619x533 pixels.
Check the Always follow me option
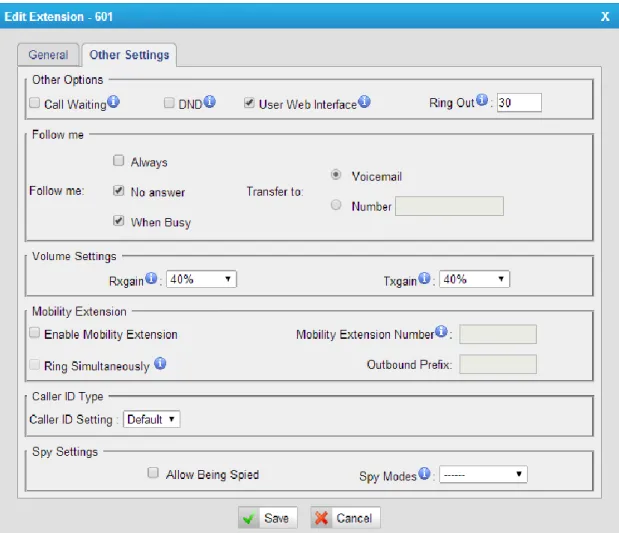pos(118,160)
